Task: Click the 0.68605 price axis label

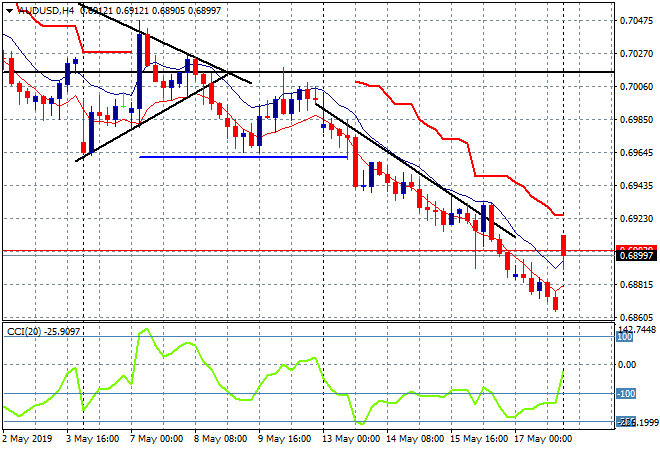Action: coord(636,316)
